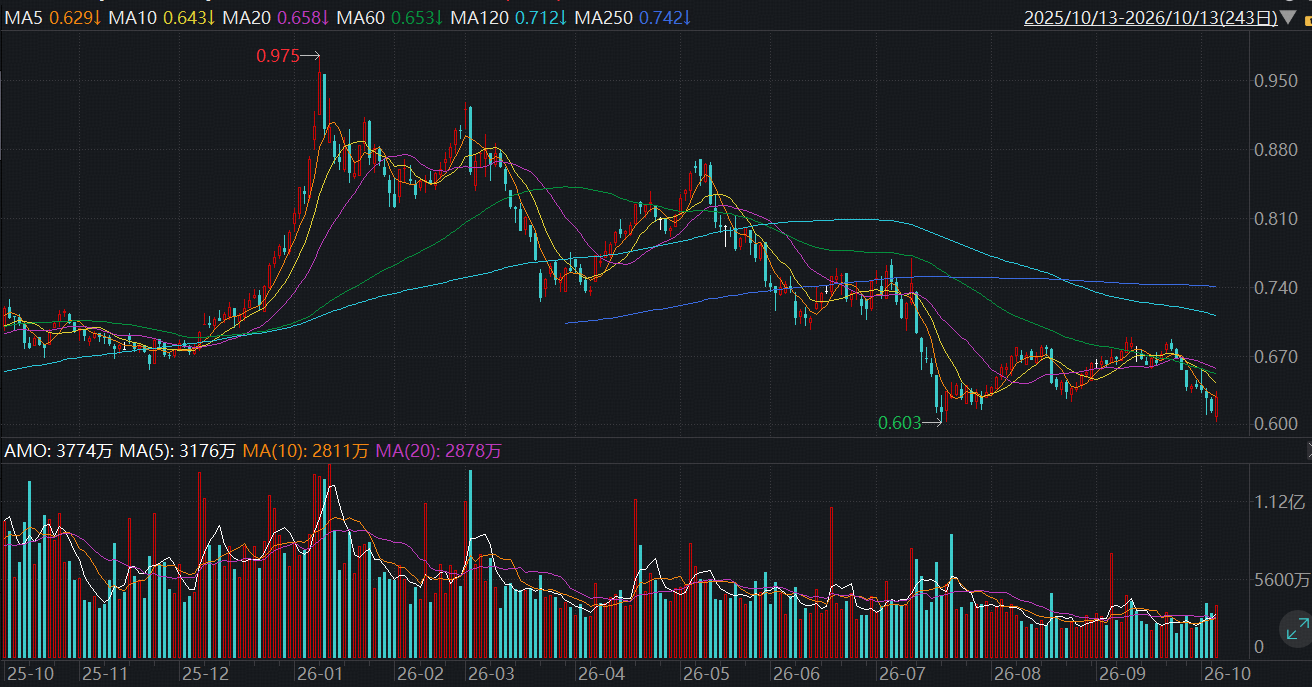Click the 26-10 date axis label
Image resolution: width=1312 pixels, height=687 pixels.
pos(1226,674)
